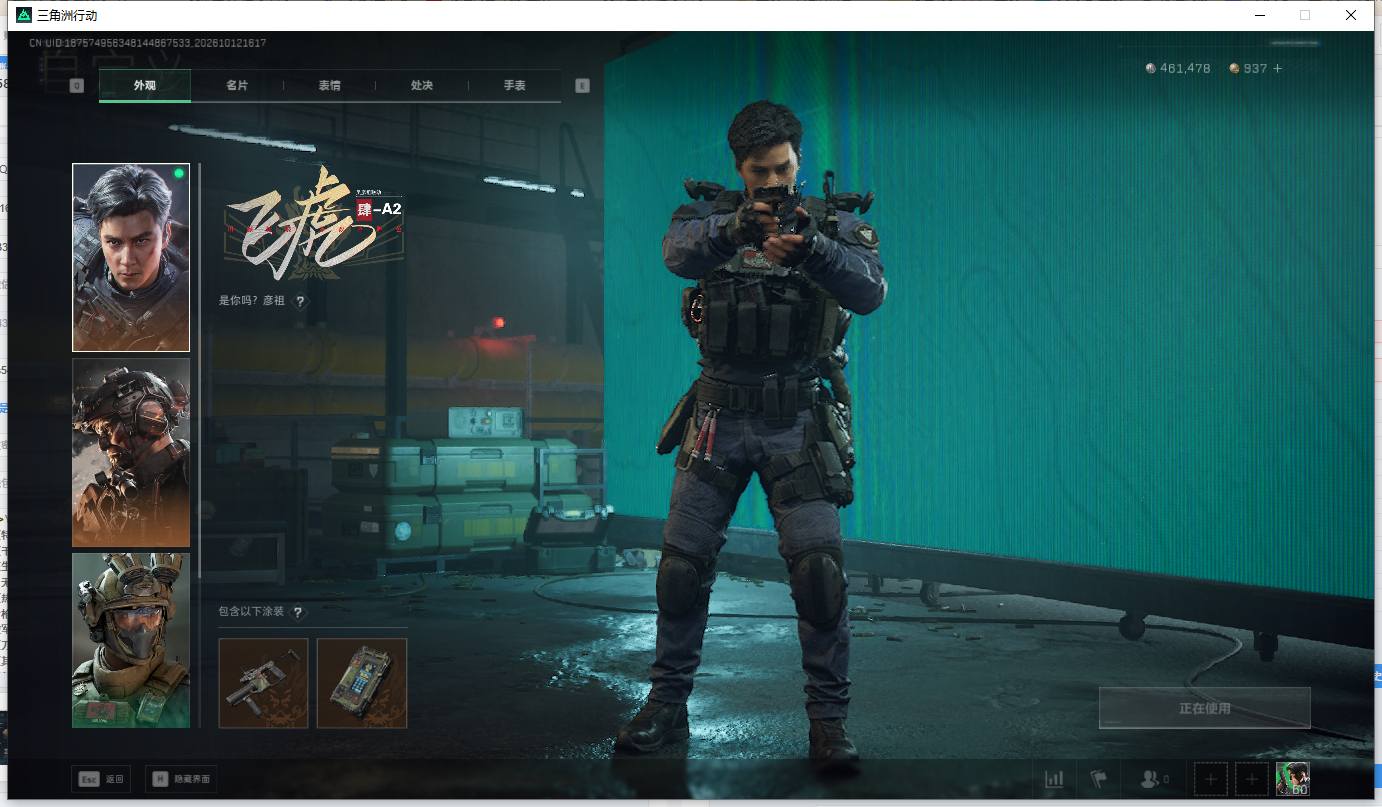Screen dimensions: 1382x807
Task: Select the 外观 tab
Action: (145, 86)
